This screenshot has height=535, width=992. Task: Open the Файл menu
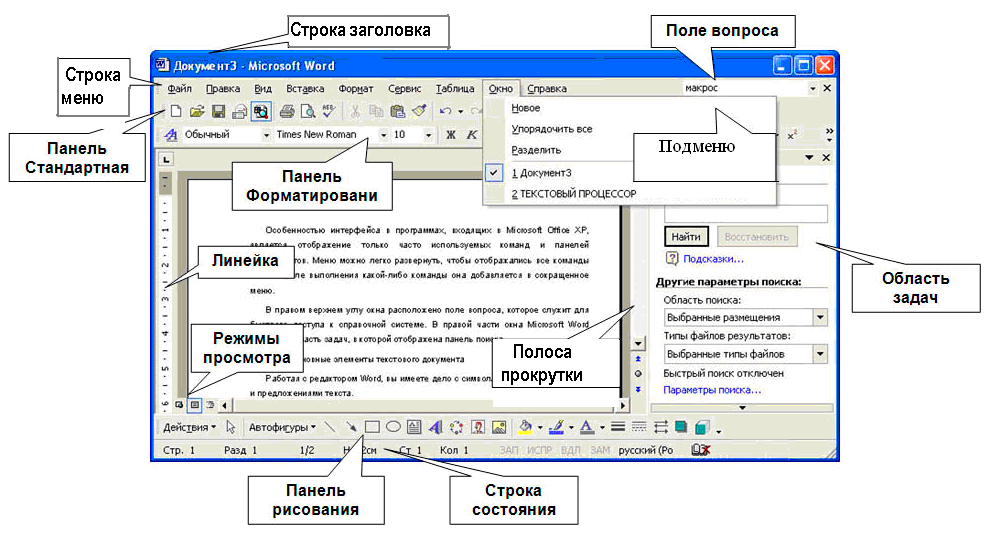coord(180,89)
